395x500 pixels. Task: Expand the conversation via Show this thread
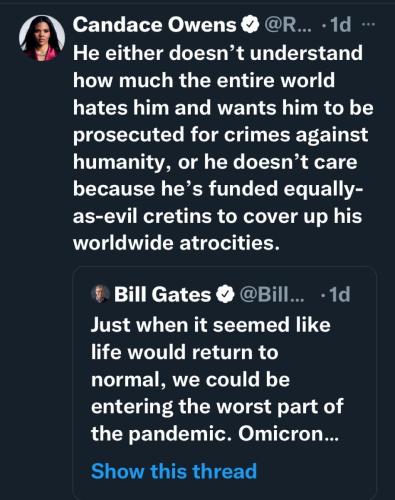[174, 471]
